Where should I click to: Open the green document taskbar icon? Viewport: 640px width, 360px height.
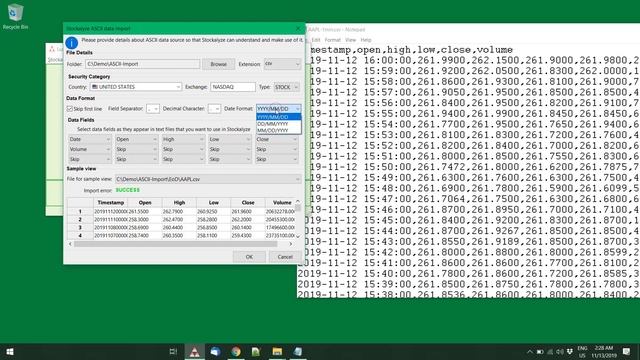(256, 351)
